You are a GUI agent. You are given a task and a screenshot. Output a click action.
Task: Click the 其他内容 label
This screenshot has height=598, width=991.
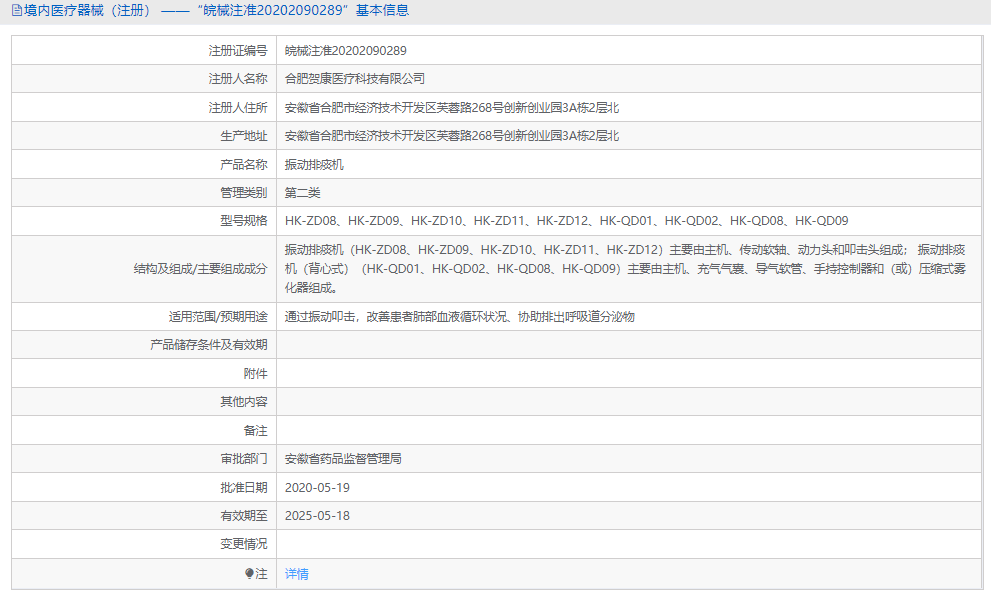[x=243, y=401]
